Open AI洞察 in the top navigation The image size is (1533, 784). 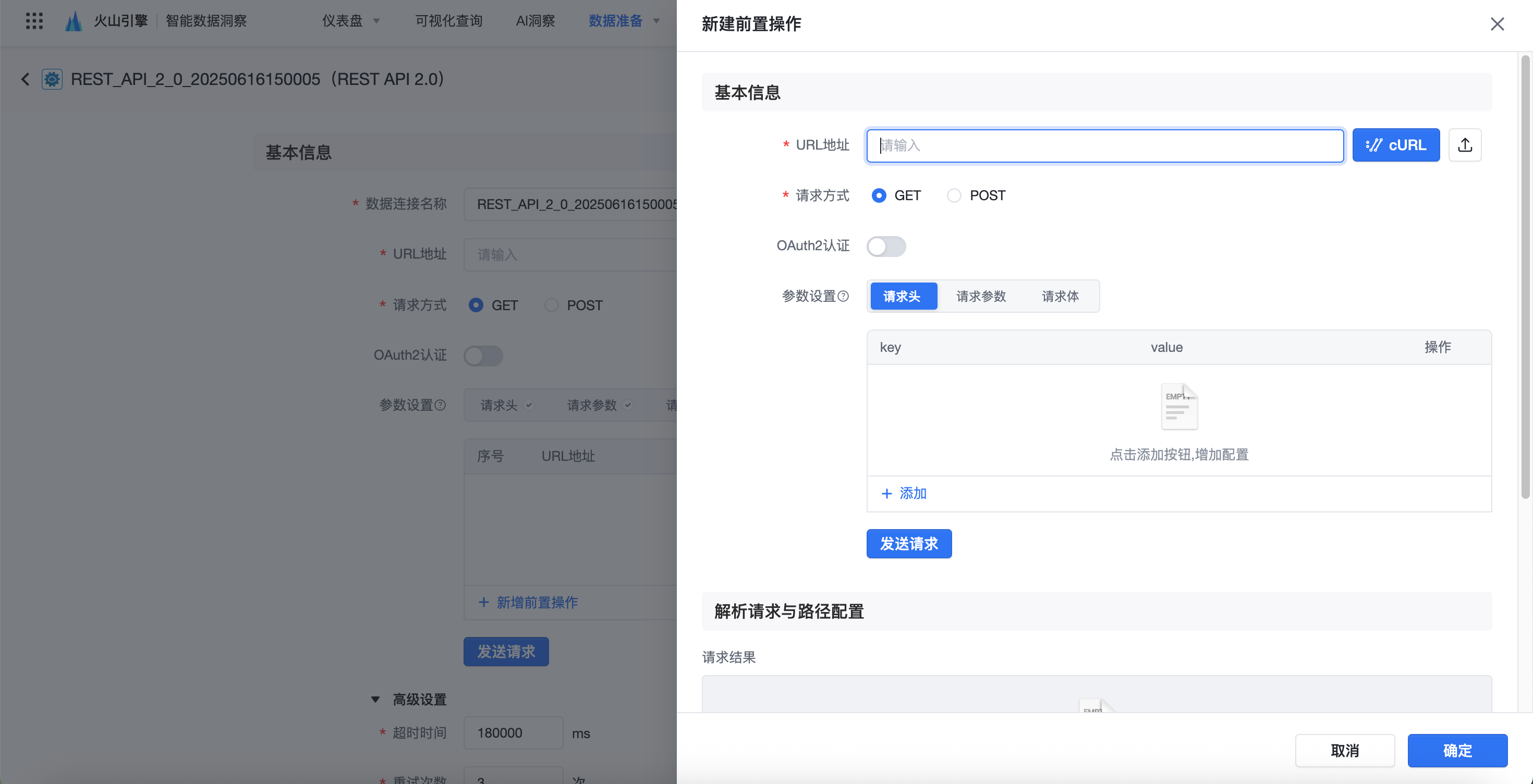point(535,21)
